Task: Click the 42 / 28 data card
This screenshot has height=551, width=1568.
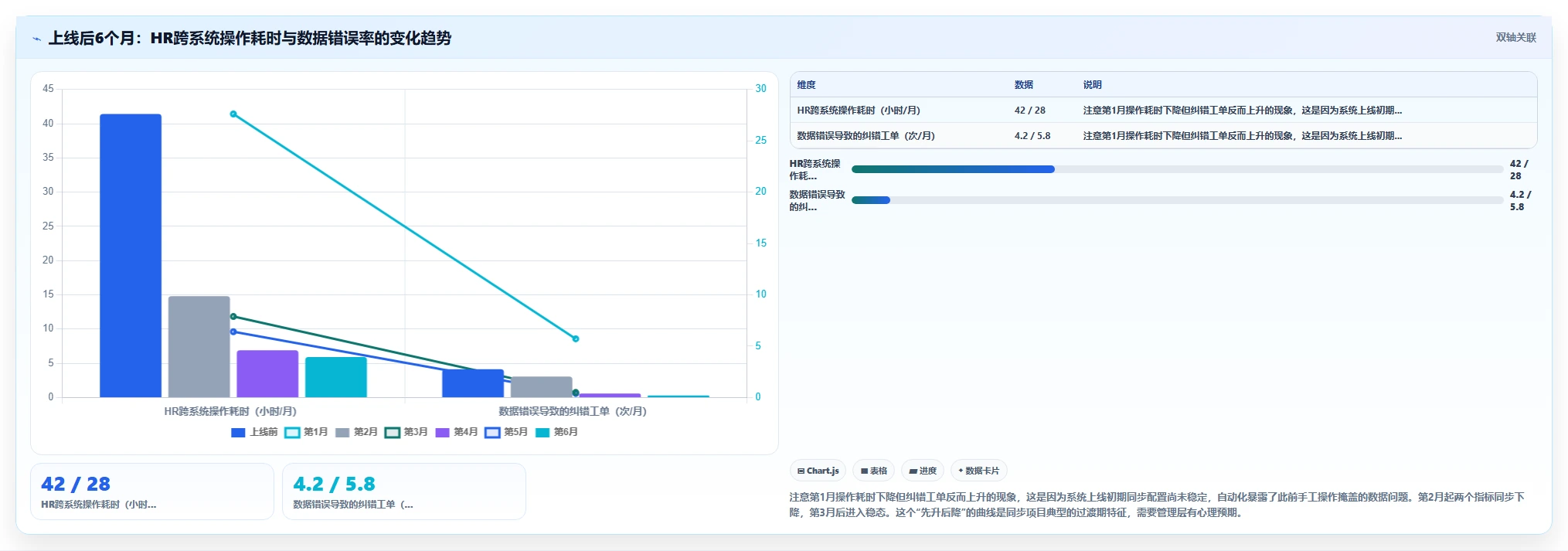Action: point(152,491)
